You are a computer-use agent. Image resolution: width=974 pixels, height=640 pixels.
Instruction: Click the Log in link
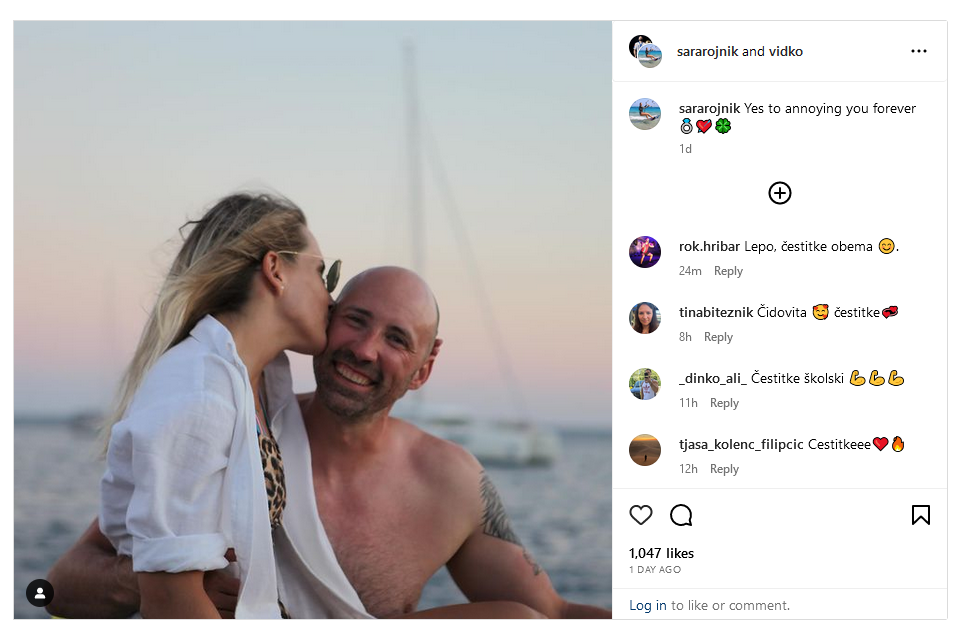pos(648,605)
